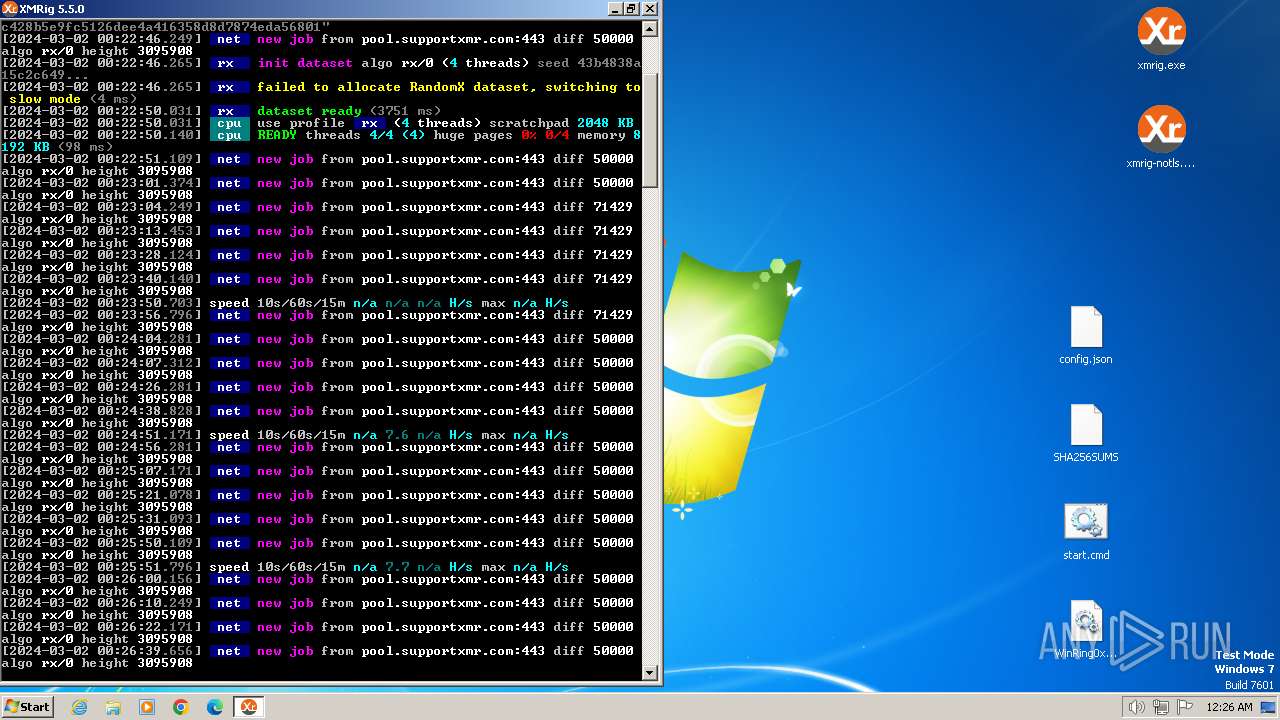Select the SHA256SUMS file icon

coord(1086,433)
